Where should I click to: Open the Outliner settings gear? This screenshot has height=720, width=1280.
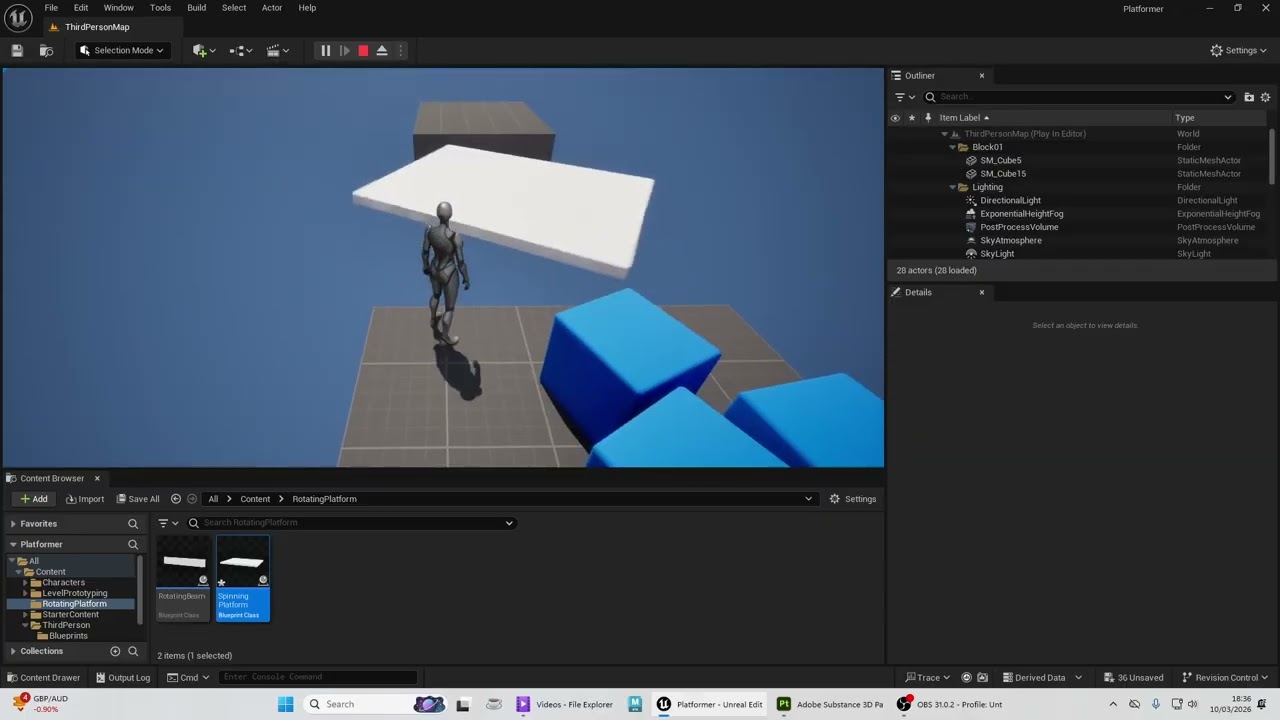click(1265, 97)
